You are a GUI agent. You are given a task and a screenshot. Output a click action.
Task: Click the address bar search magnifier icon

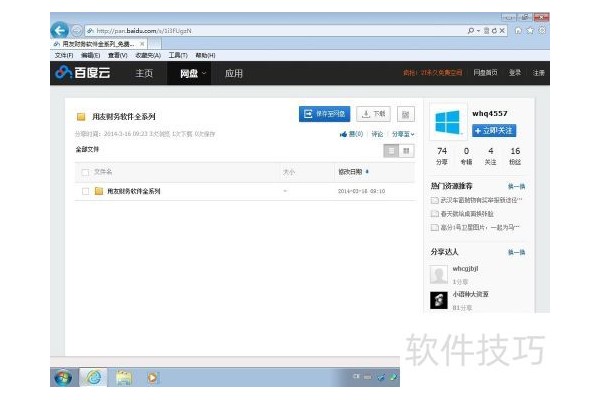[x=471, y=31]
